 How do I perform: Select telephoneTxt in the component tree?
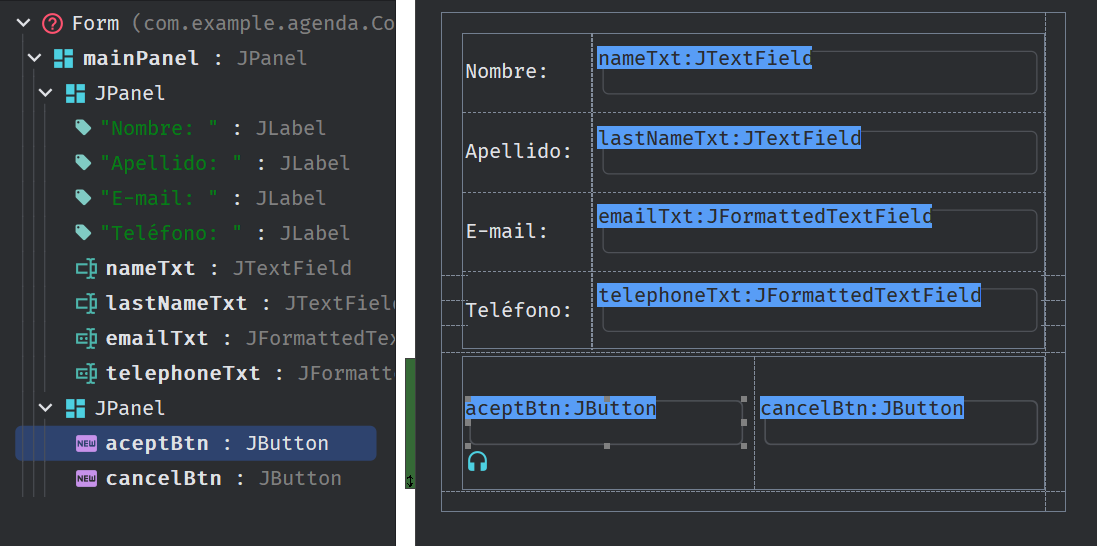tap(183, 373)
